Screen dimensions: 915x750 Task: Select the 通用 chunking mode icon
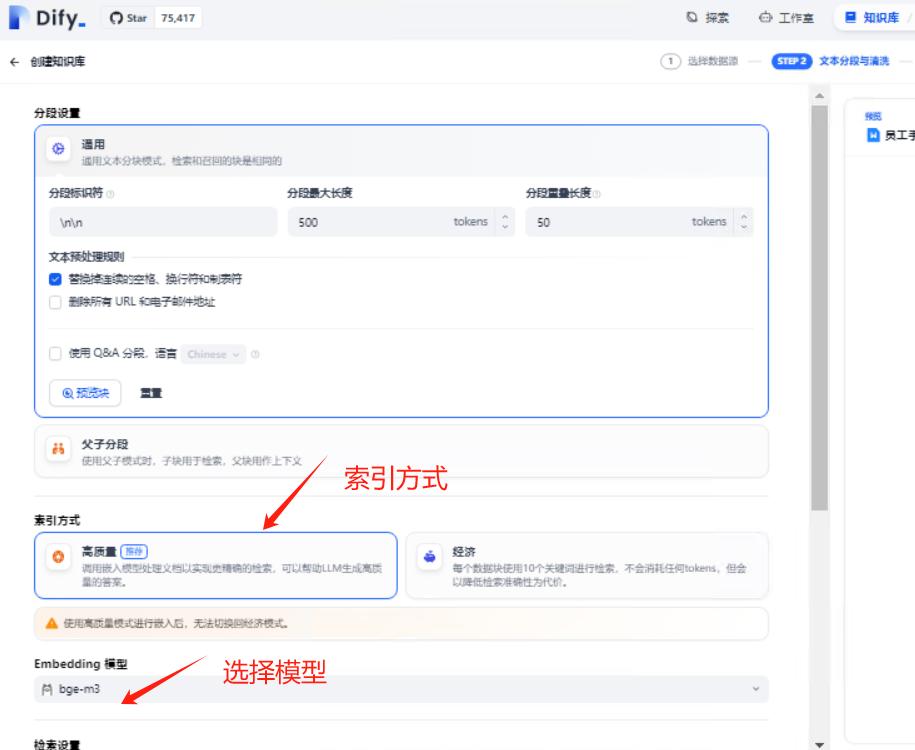[x=58, y=149]
